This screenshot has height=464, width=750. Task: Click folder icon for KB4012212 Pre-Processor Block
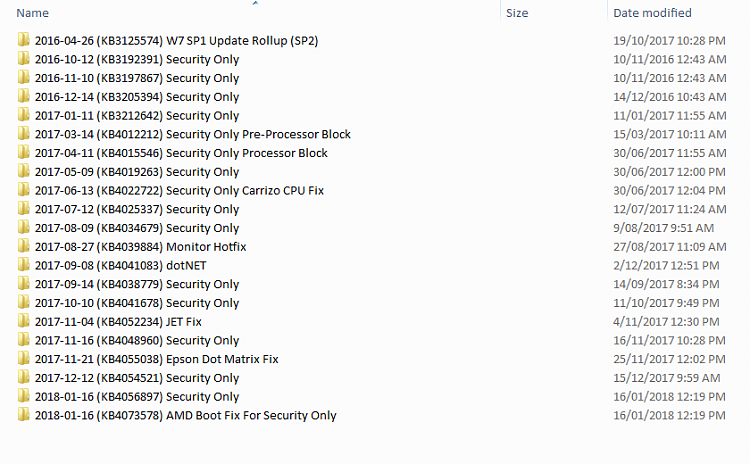(24, 134)
